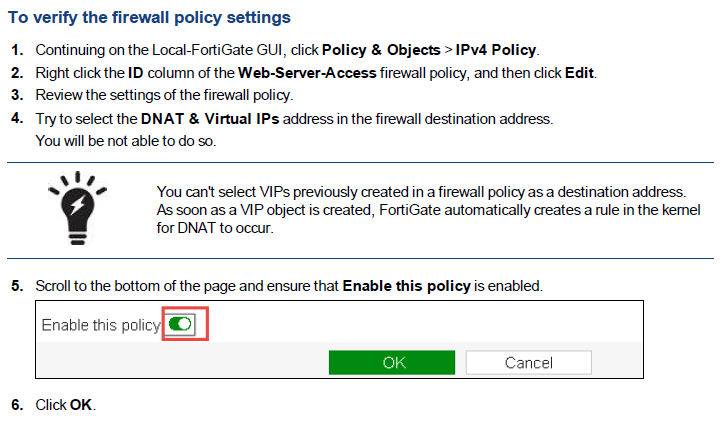Click the green OK button
The width and height of the screenshot is (727, 424).
coord(393,362)
